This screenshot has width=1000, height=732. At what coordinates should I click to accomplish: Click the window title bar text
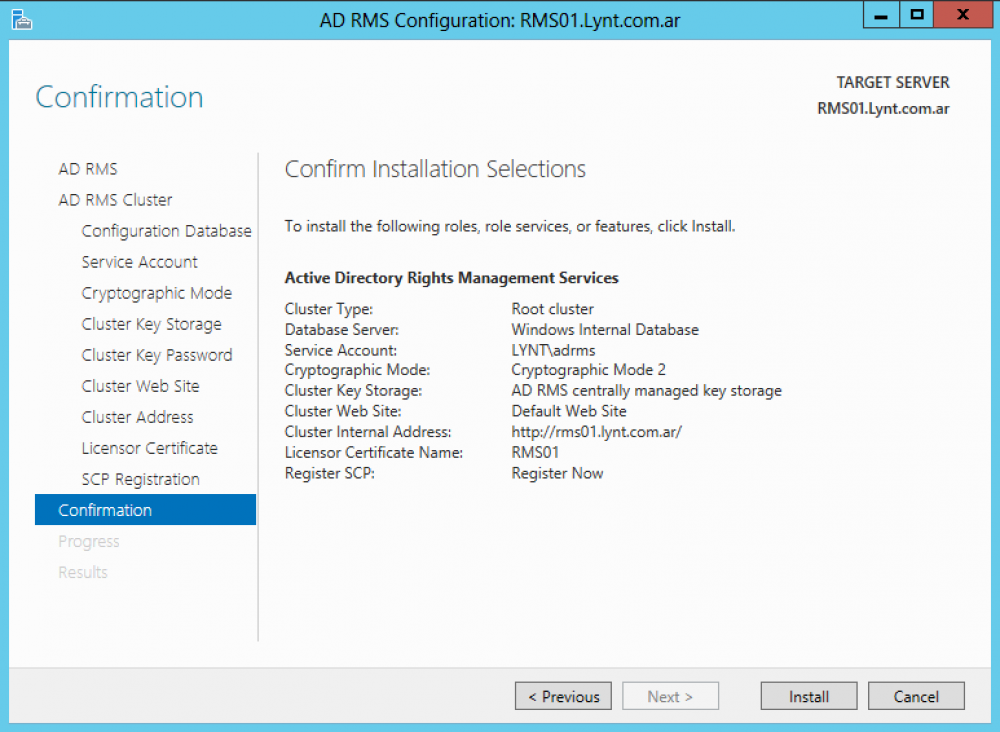coord(500,20)
